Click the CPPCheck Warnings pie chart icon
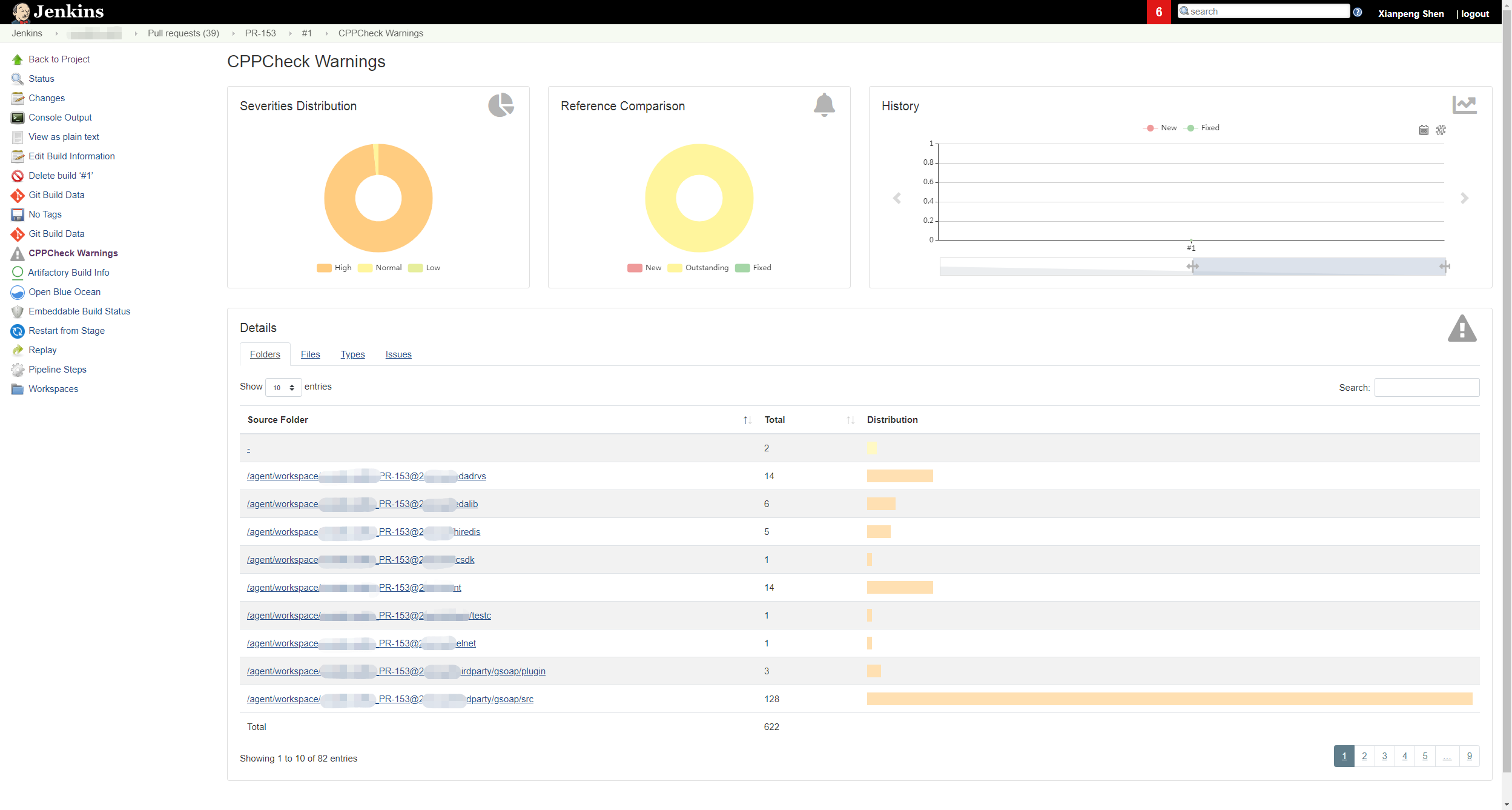This screenshot has height=810, width=1512. pyautogui.click(x=500, y=105)
